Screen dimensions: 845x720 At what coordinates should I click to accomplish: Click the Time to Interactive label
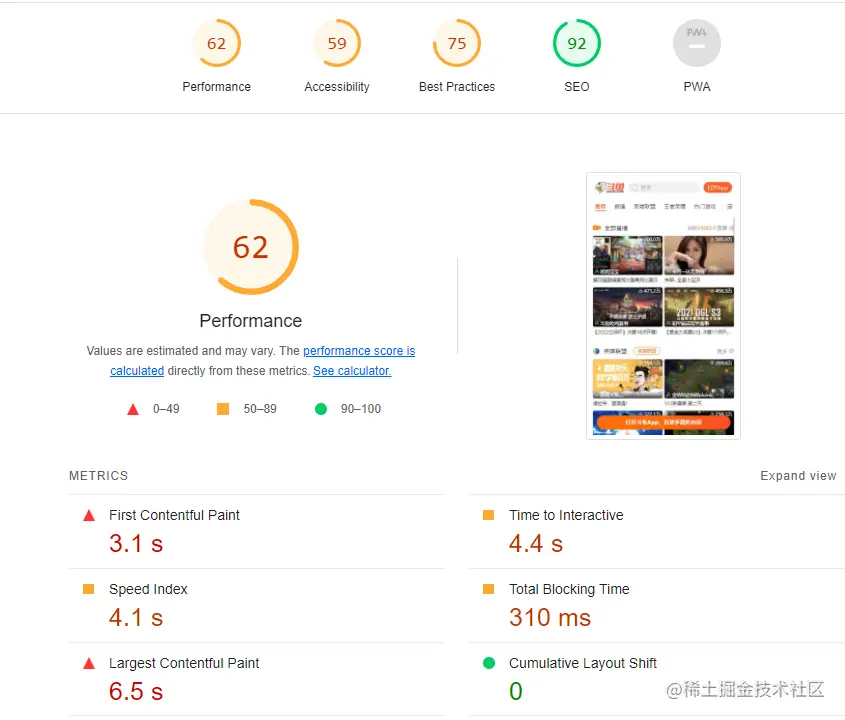pos(566,515)
